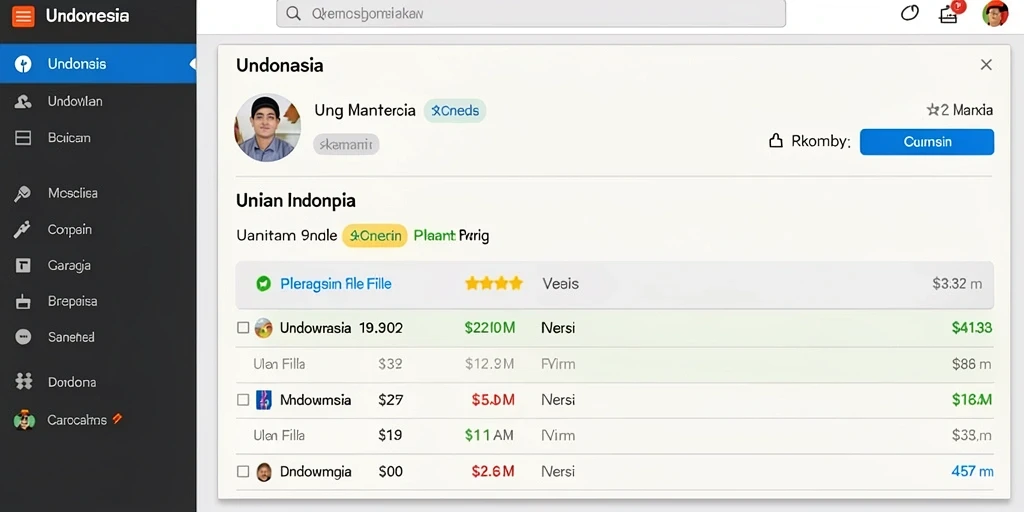Close the Undonasia dialog
Screen dimensions: 1024x512
(x=986, y=65)
